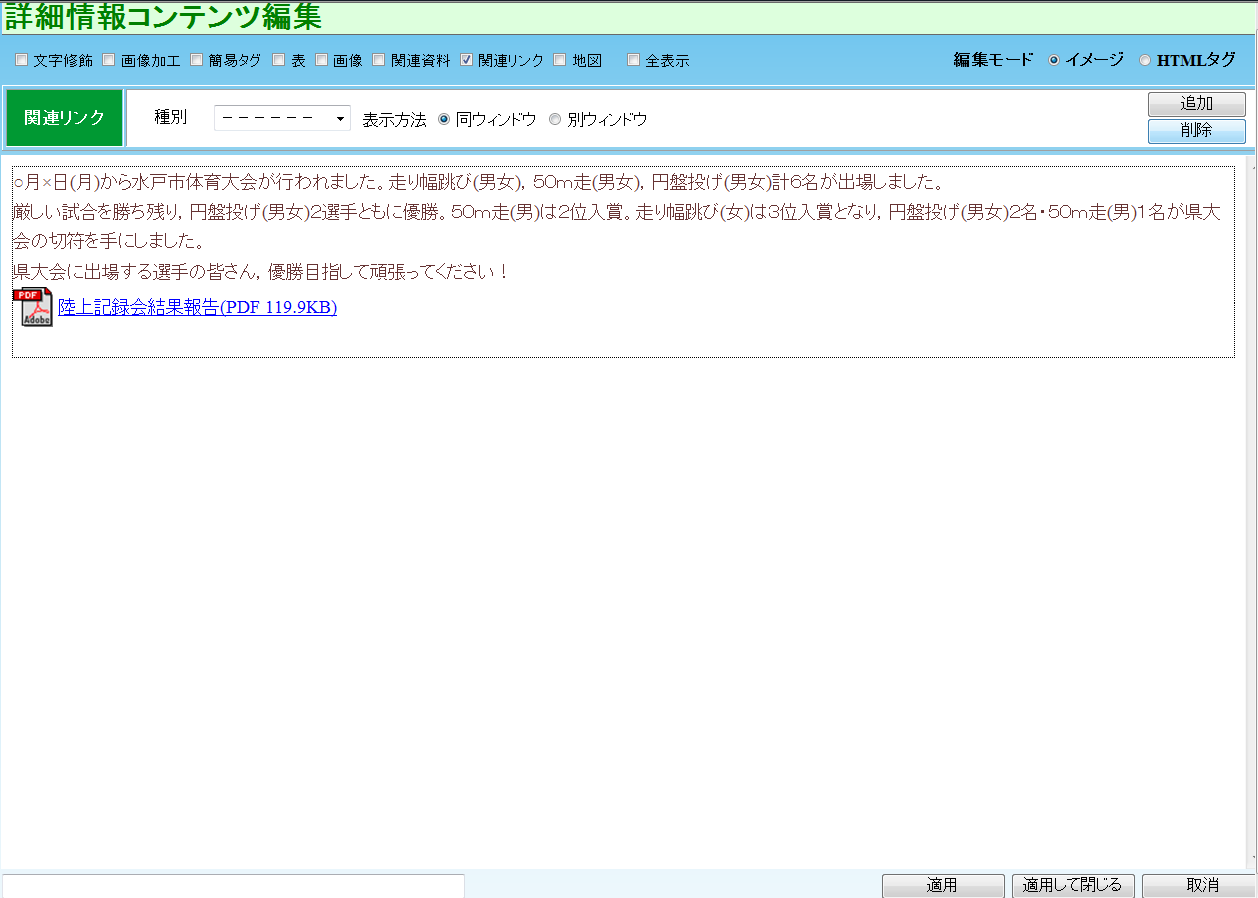
Task: Click the green 関連リンク panel label
Action: [x=64, y=118]
